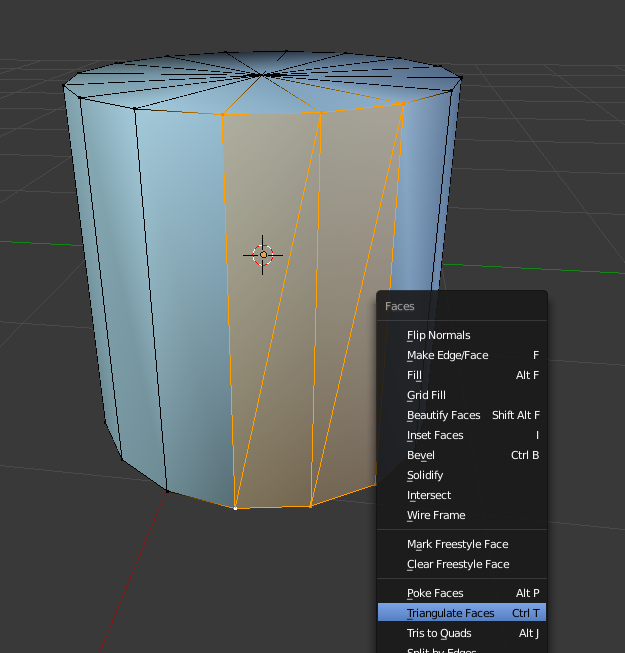Apply Wire Frame from the menu
The width and height of the screenshot is (625, 653).
click(x=436, y=515)
